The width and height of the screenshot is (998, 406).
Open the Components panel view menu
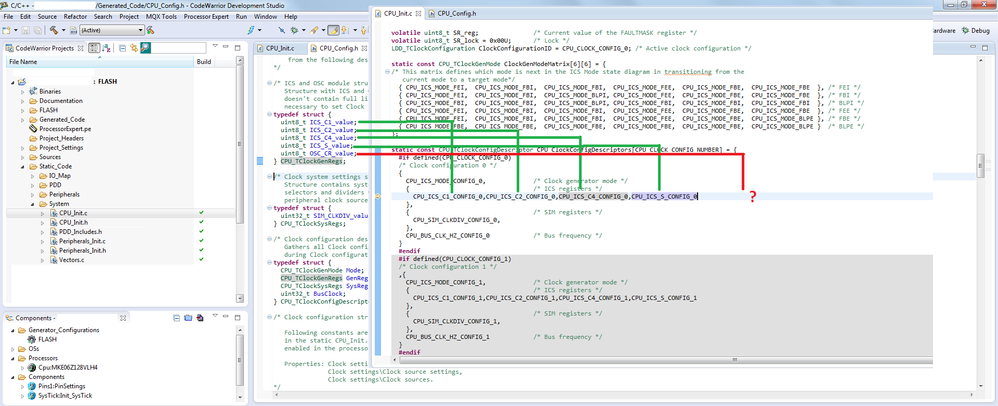point(215,316)
